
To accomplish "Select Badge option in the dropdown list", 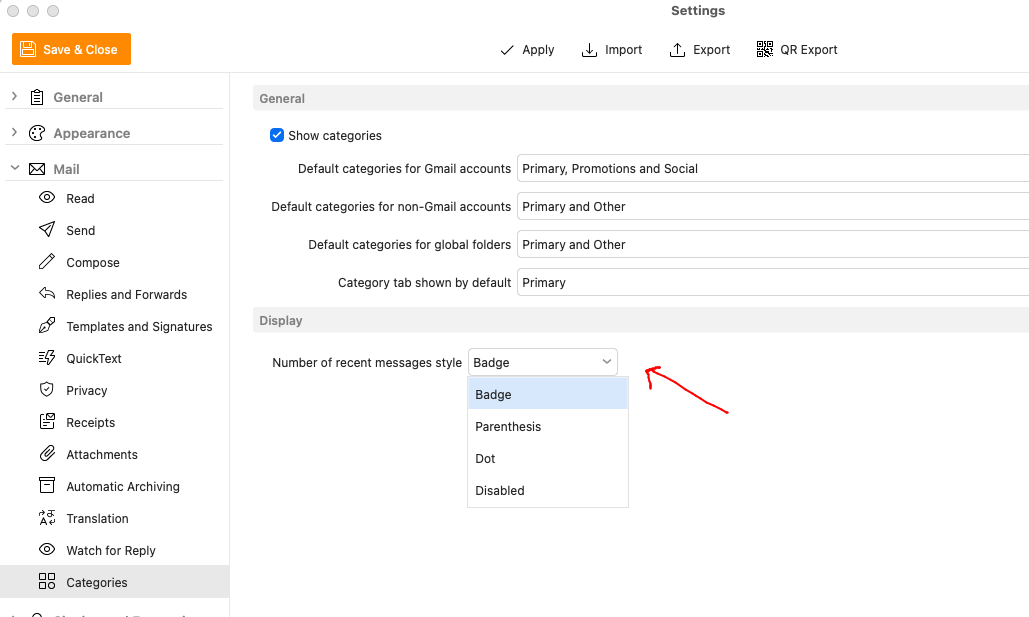I will point(548,394).
